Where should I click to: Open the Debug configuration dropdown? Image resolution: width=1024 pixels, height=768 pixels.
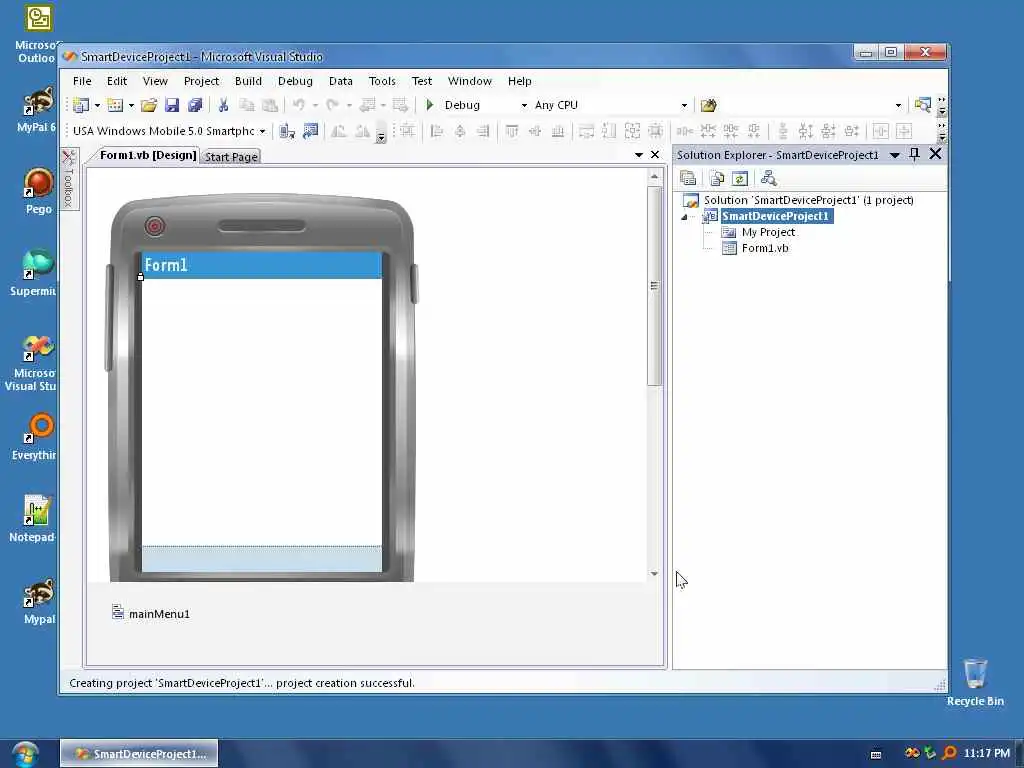click(x=524, y=105)
